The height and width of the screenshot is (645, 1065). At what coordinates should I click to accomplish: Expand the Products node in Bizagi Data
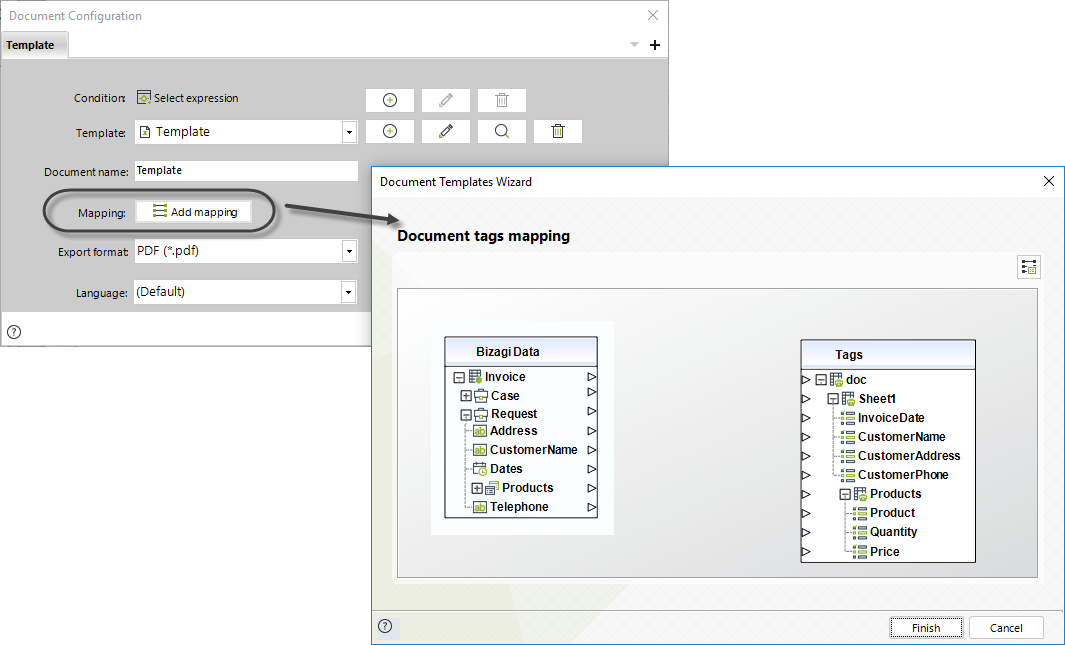(477, 488)
